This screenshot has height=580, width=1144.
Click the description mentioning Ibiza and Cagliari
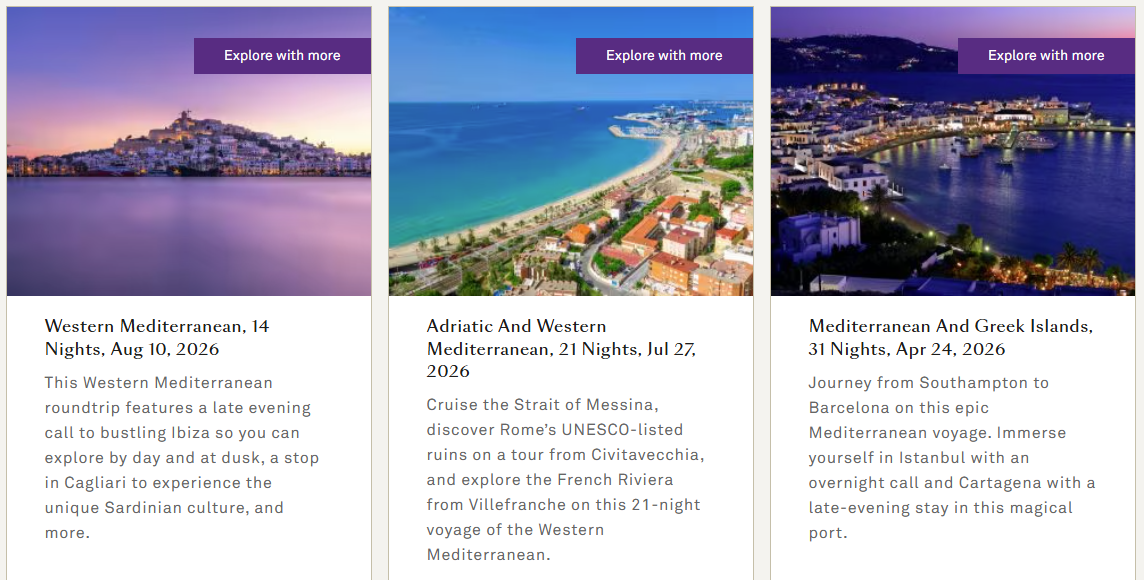[x=182, y=457]
